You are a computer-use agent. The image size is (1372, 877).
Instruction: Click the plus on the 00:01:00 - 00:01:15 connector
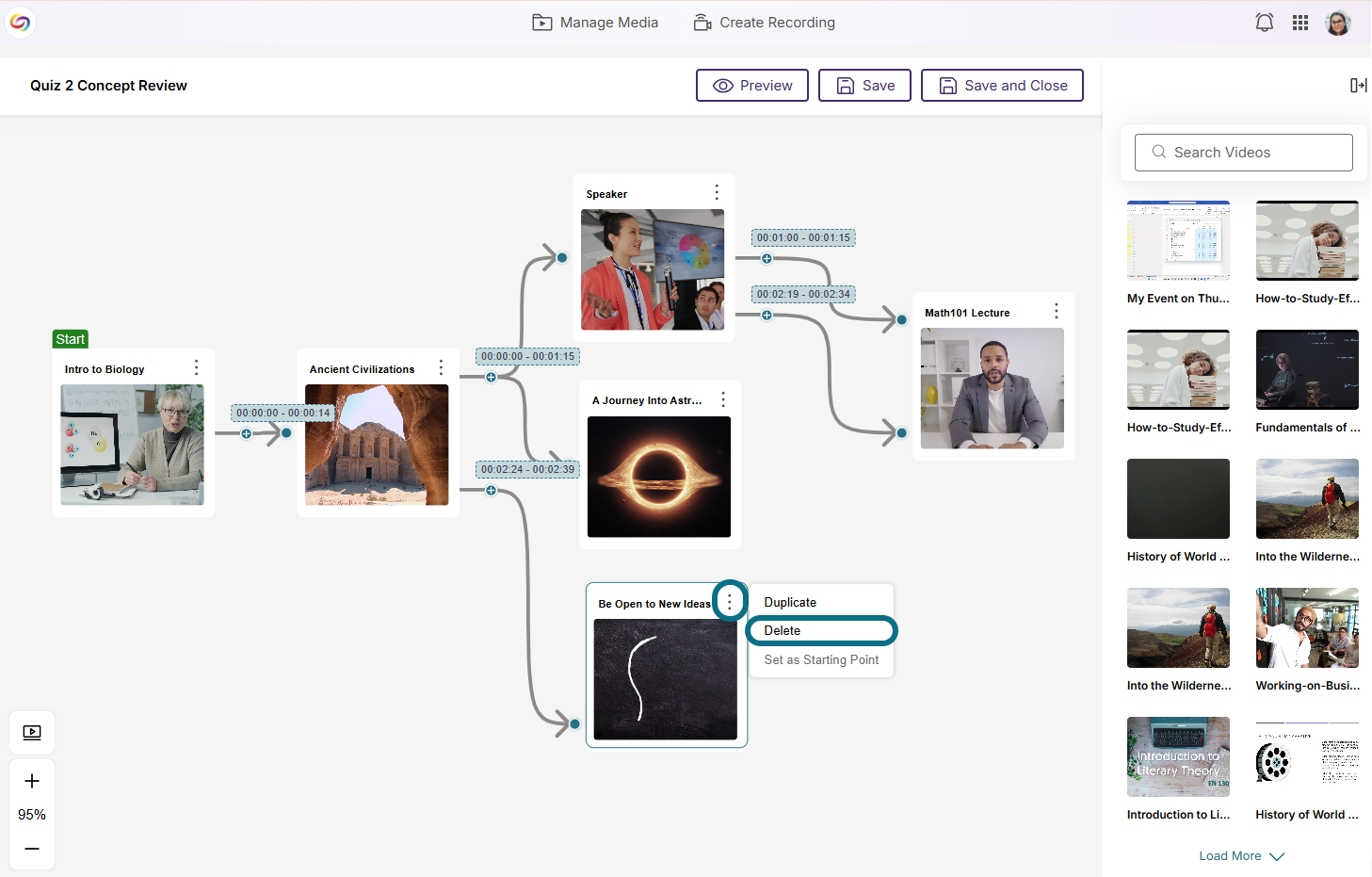pos(767,259)
